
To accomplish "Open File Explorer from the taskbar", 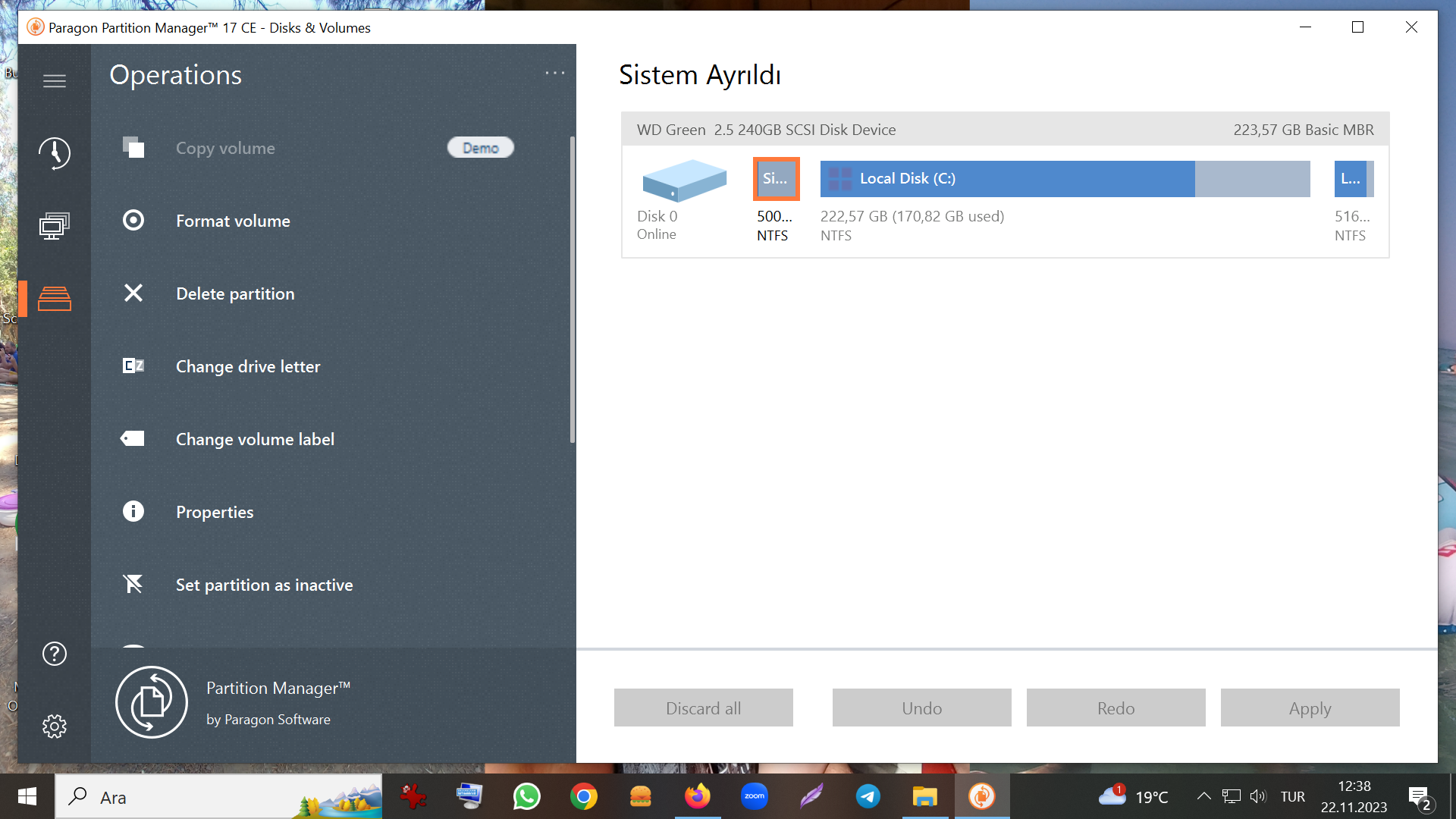I will [925, 796].
